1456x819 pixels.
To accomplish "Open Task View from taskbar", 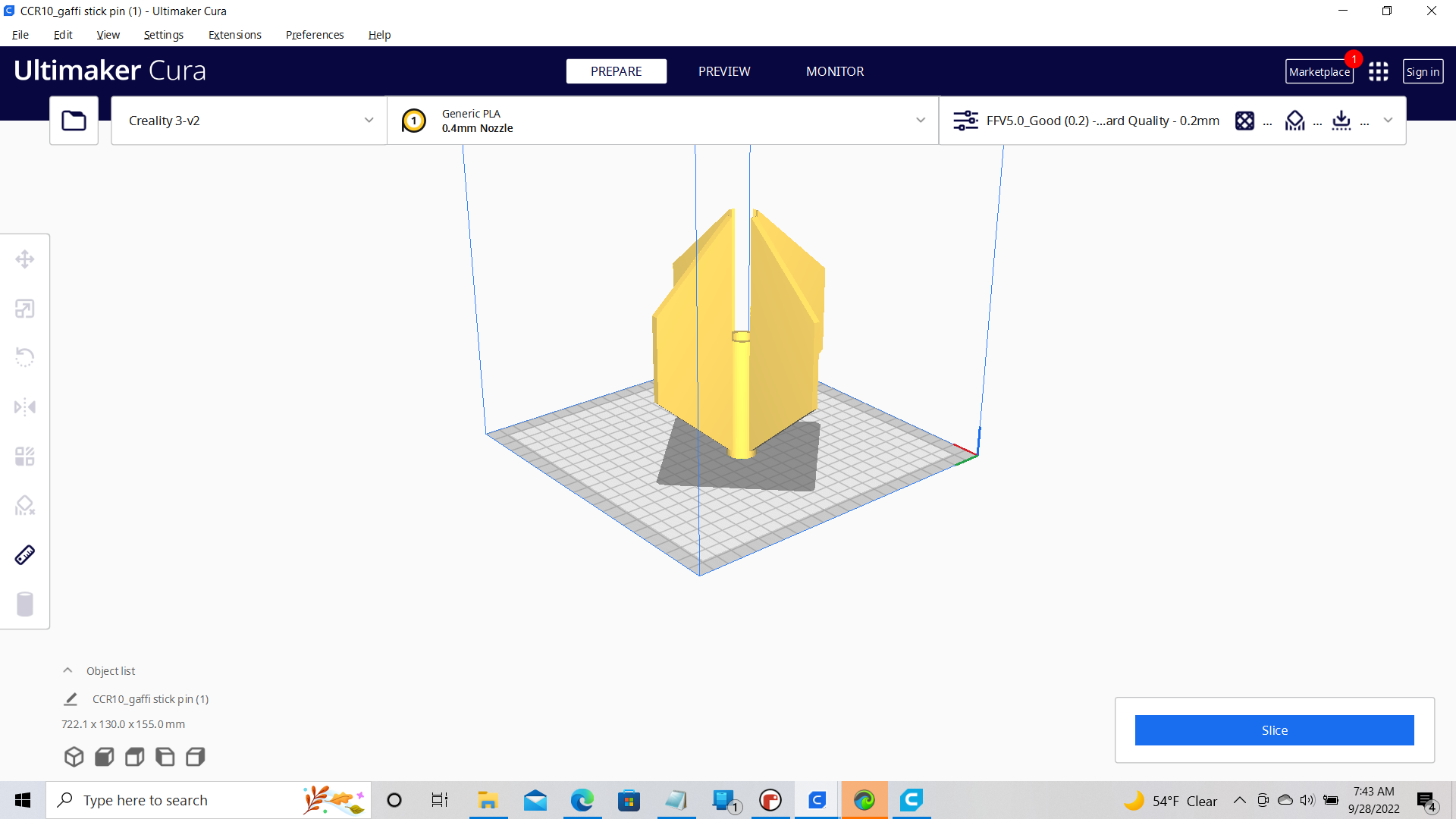I will coord(440,800).
